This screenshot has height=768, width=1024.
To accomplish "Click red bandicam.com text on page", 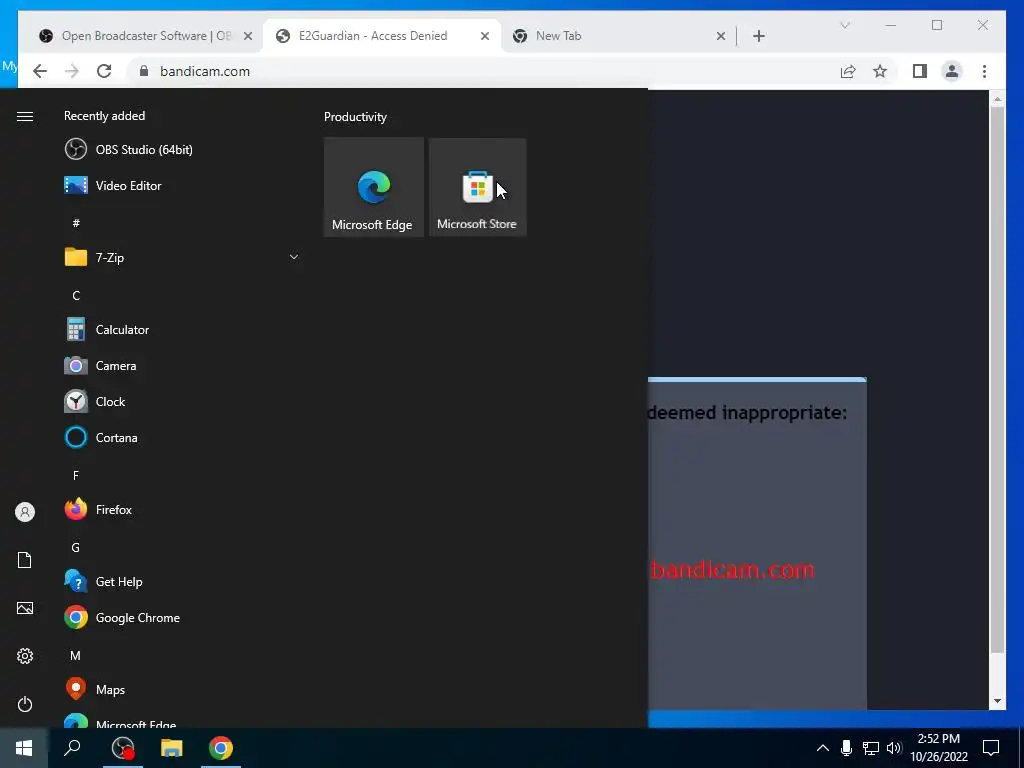I will (733, 570).
